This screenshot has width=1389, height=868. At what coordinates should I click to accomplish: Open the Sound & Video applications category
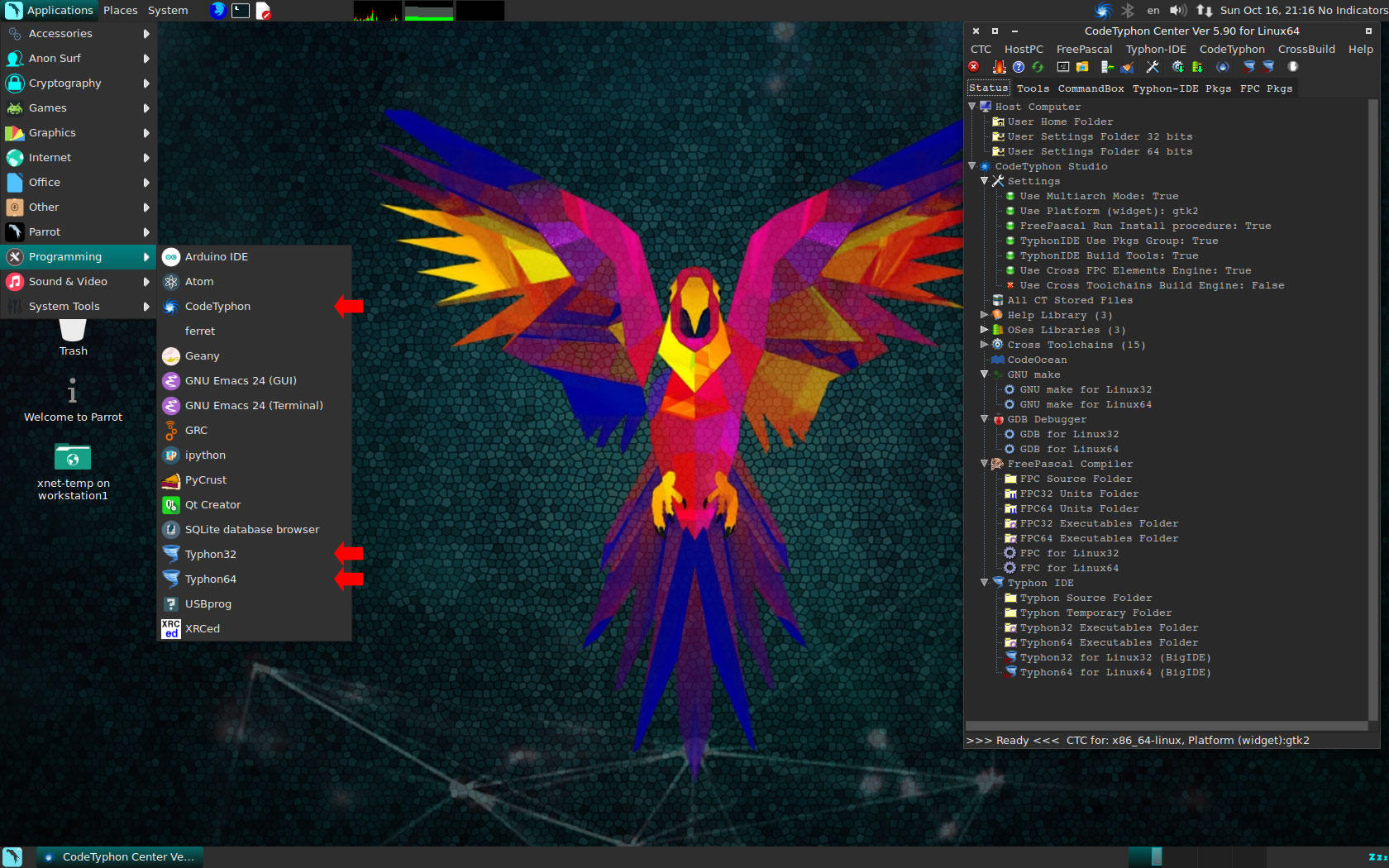79,281
